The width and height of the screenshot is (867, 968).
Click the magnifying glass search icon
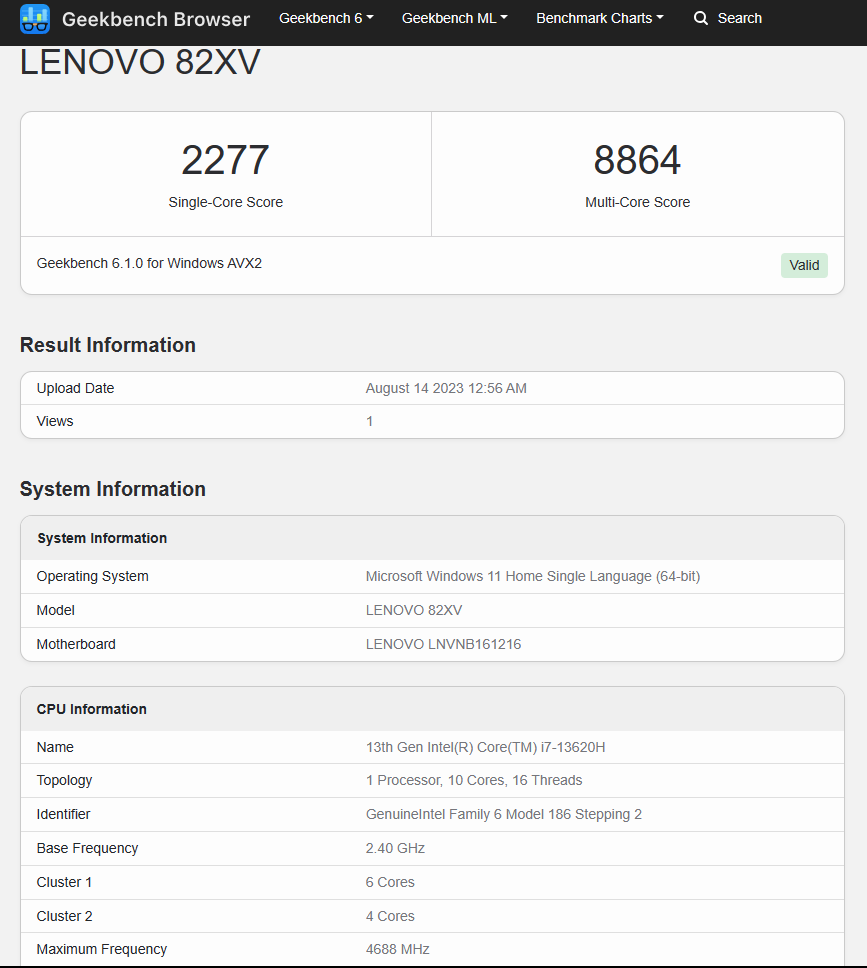tap(701, 19)
